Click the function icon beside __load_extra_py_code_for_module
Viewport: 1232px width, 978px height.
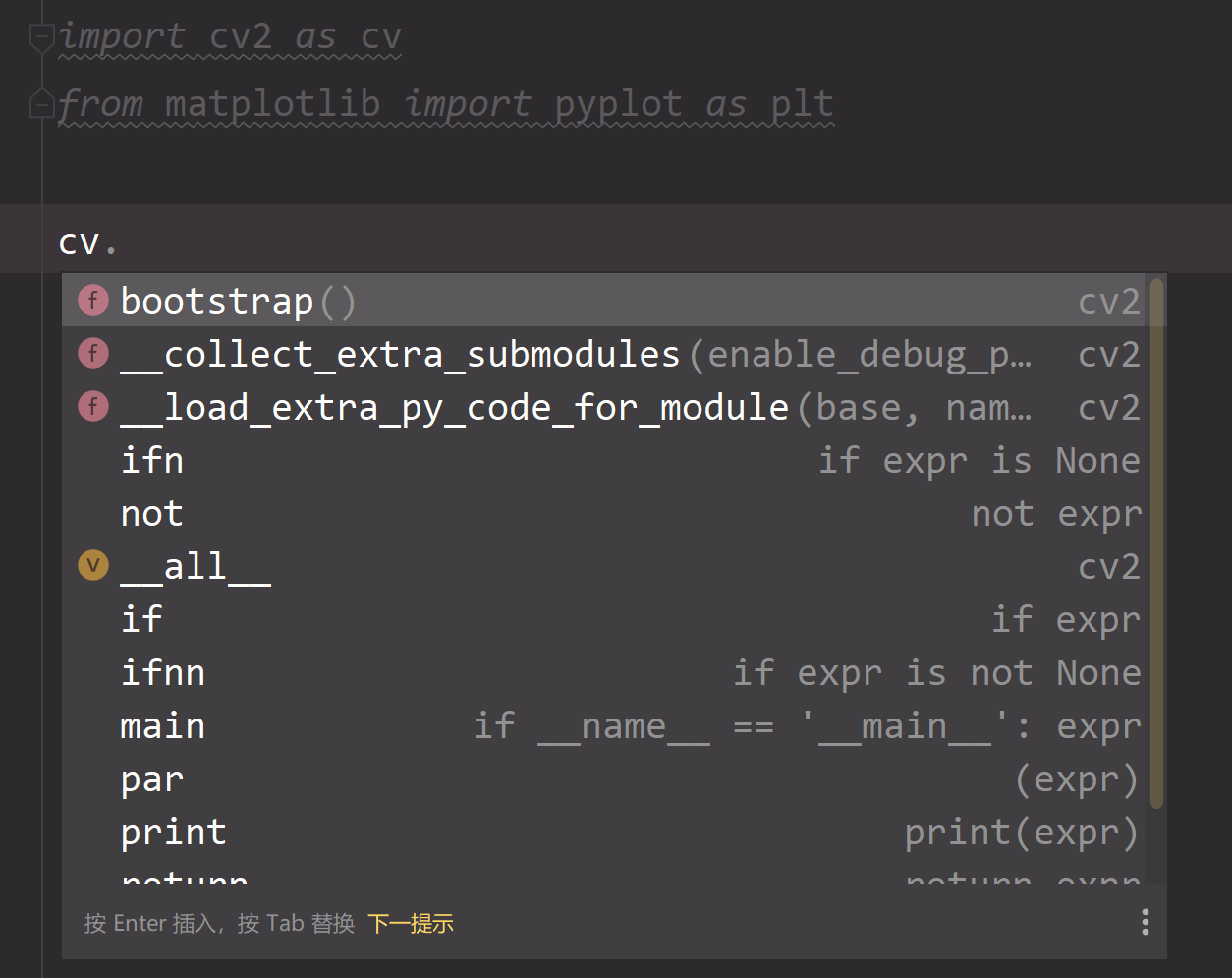[x=91, y=406]
